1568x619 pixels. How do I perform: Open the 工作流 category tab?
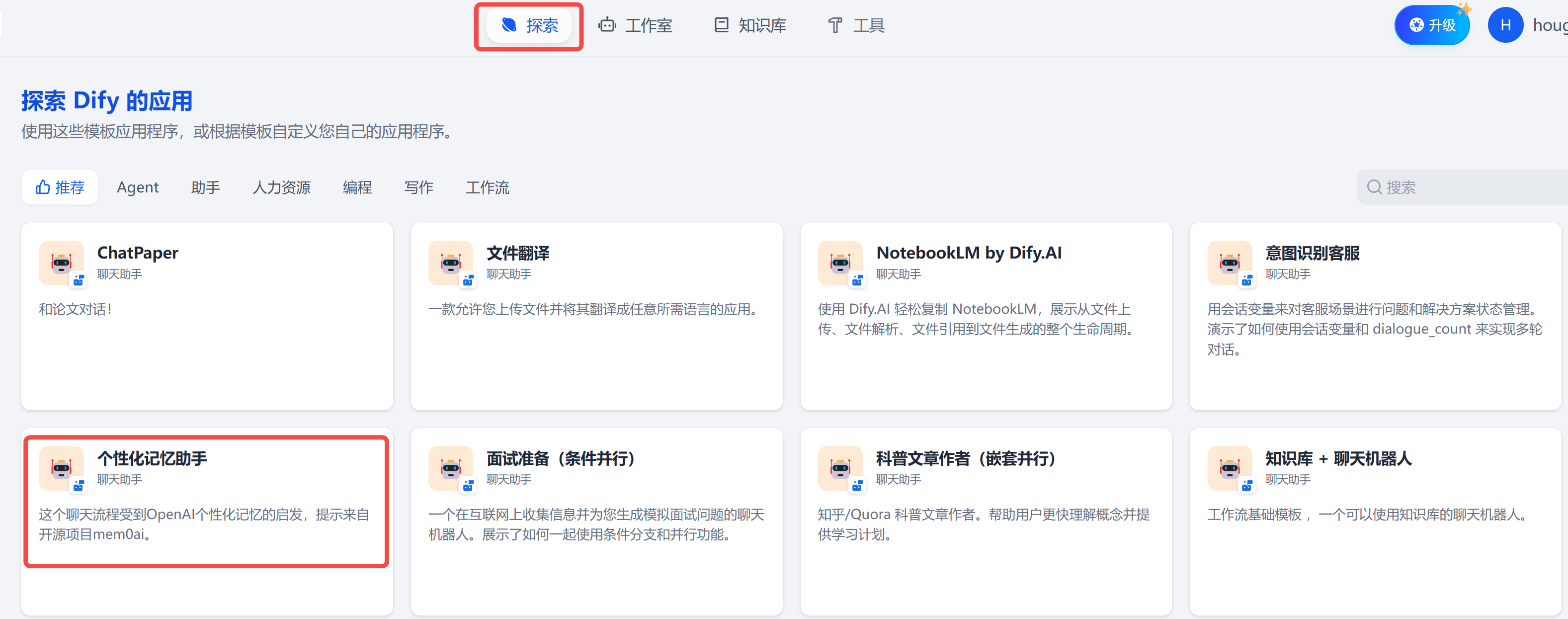click(x=487, y=187)
